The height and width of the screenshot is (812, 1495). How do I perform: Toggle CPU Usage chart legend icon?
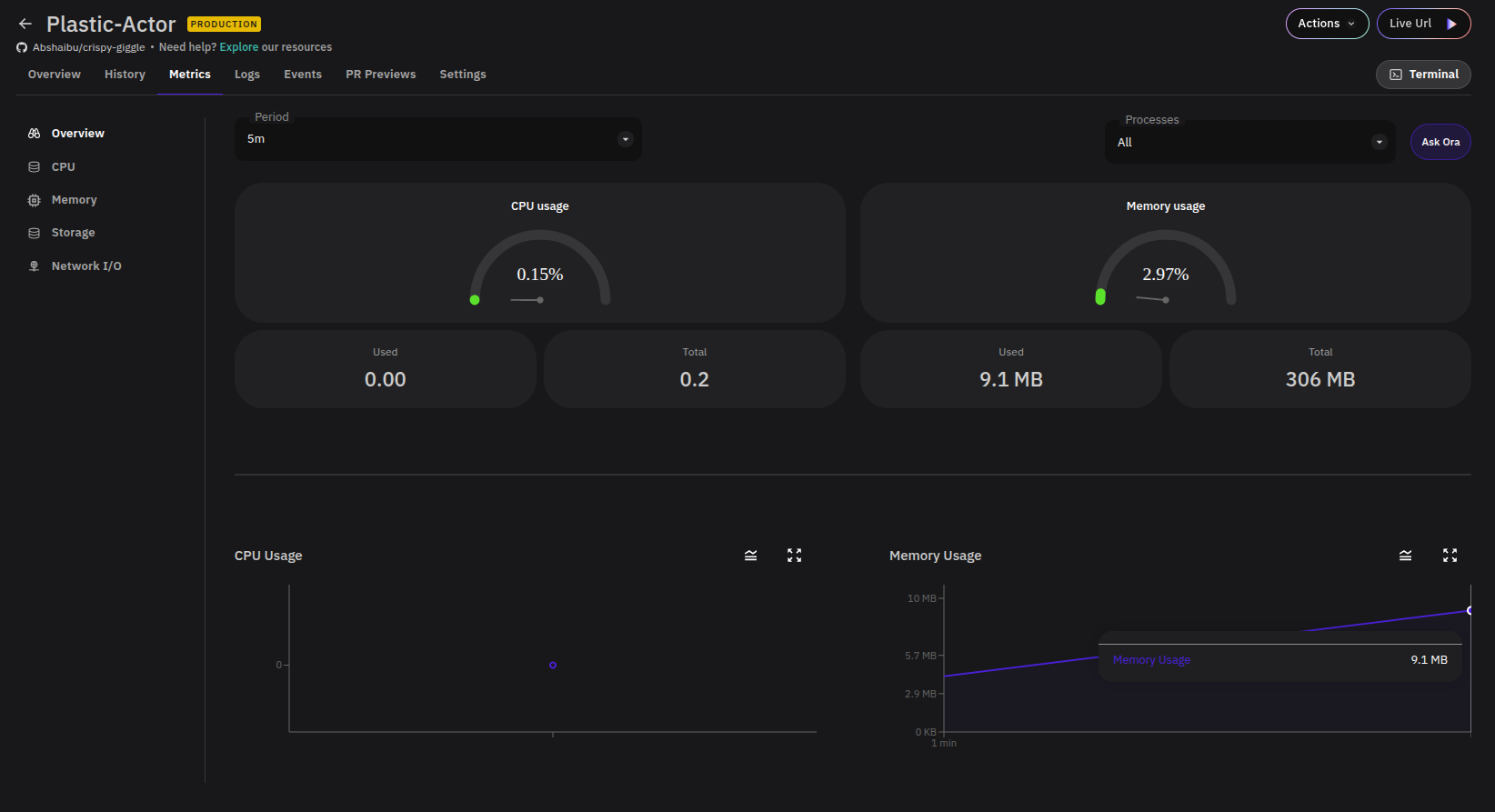point(750,556)
